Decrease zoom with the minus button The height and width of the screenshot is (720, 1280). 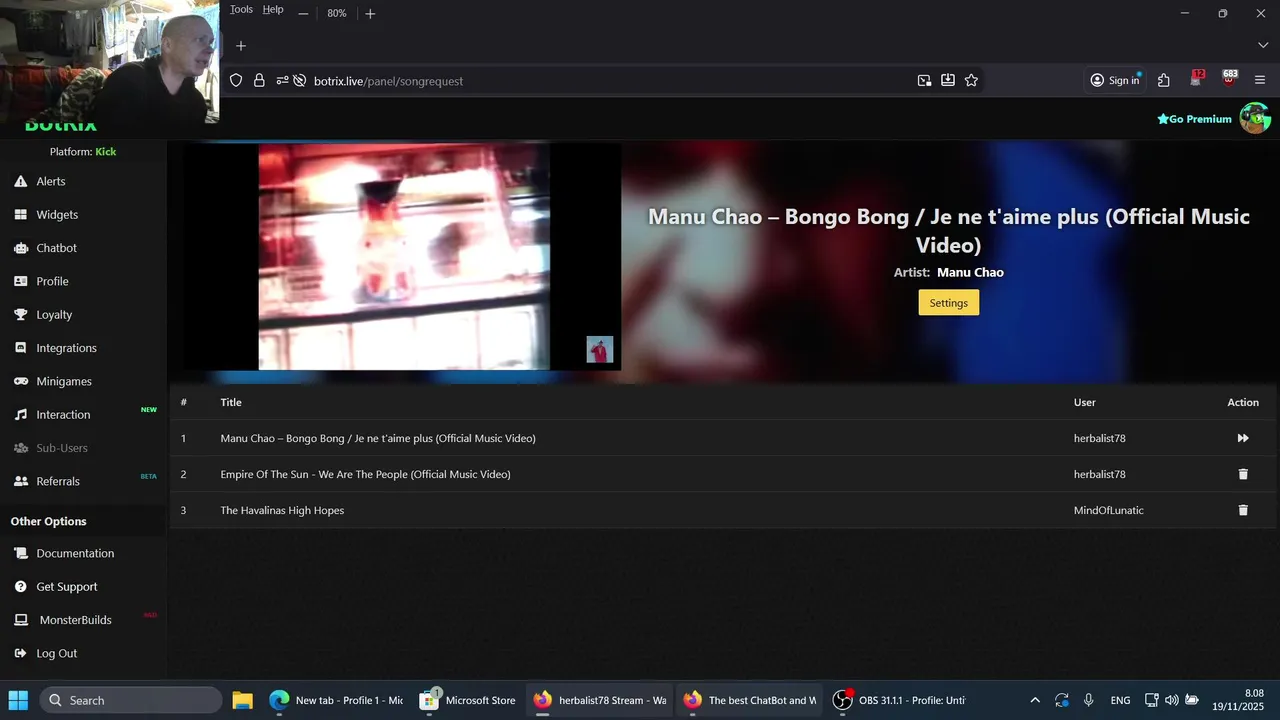click(x=303, y=13)
